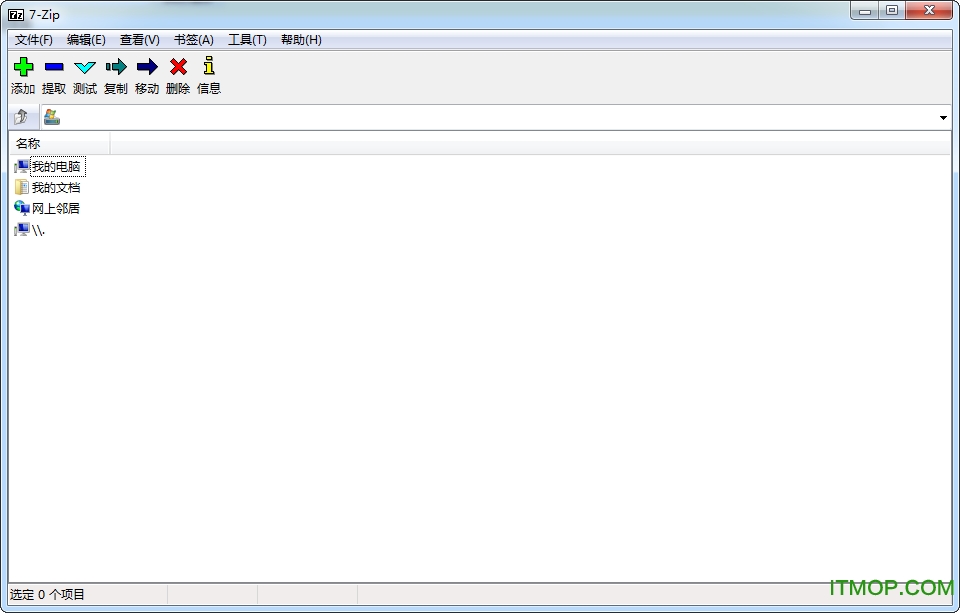This screenshot has height=613, width=960.
Task: Click inside the address path field
Action: point(490,118)
